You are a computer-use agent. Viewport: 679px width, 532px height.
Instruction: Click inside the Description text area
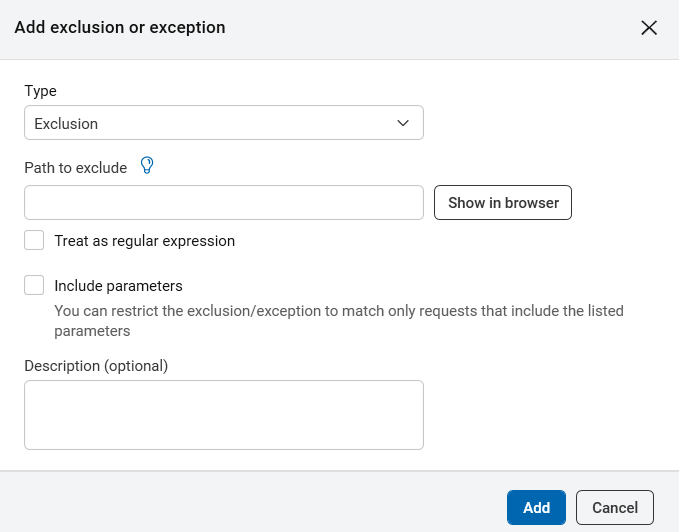point(223,415)
